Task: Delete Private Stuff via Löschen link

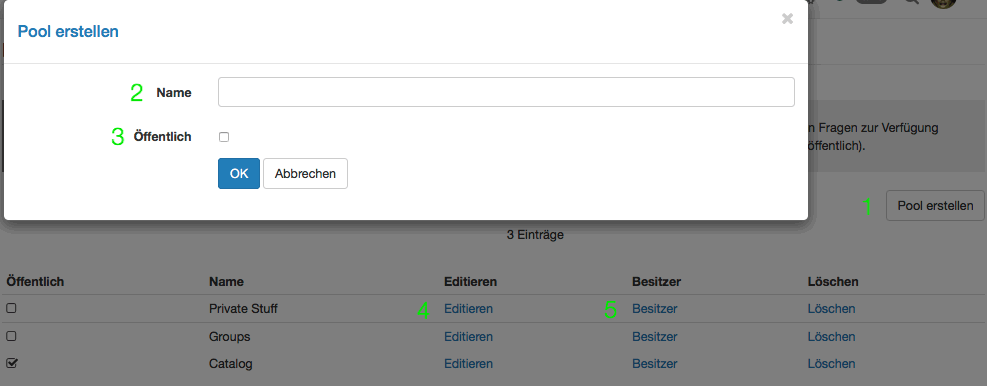Action: click(x=832, y=309)
